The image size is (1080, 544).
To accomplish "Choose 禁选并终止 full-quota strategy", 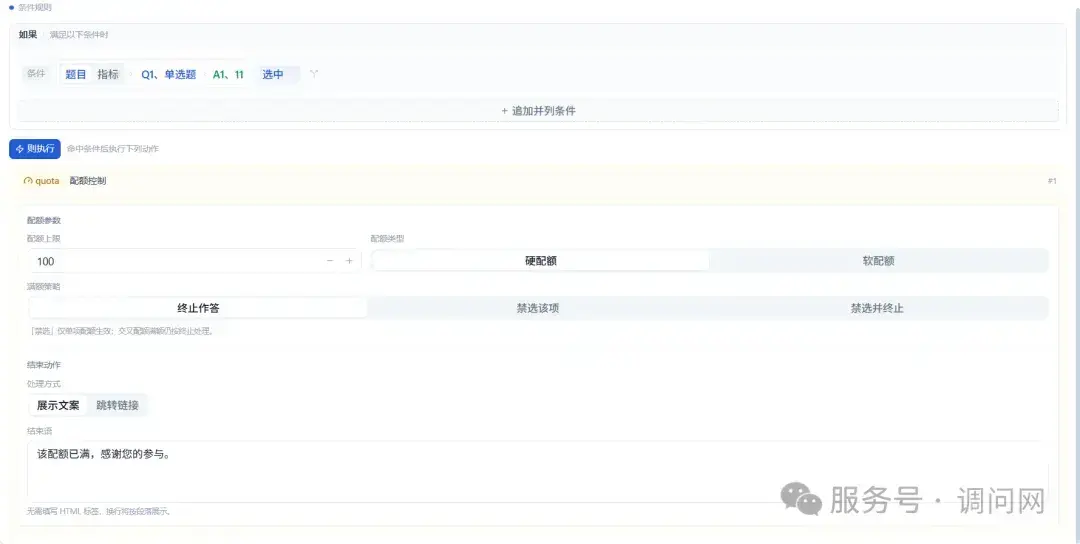I will point(877,308).
